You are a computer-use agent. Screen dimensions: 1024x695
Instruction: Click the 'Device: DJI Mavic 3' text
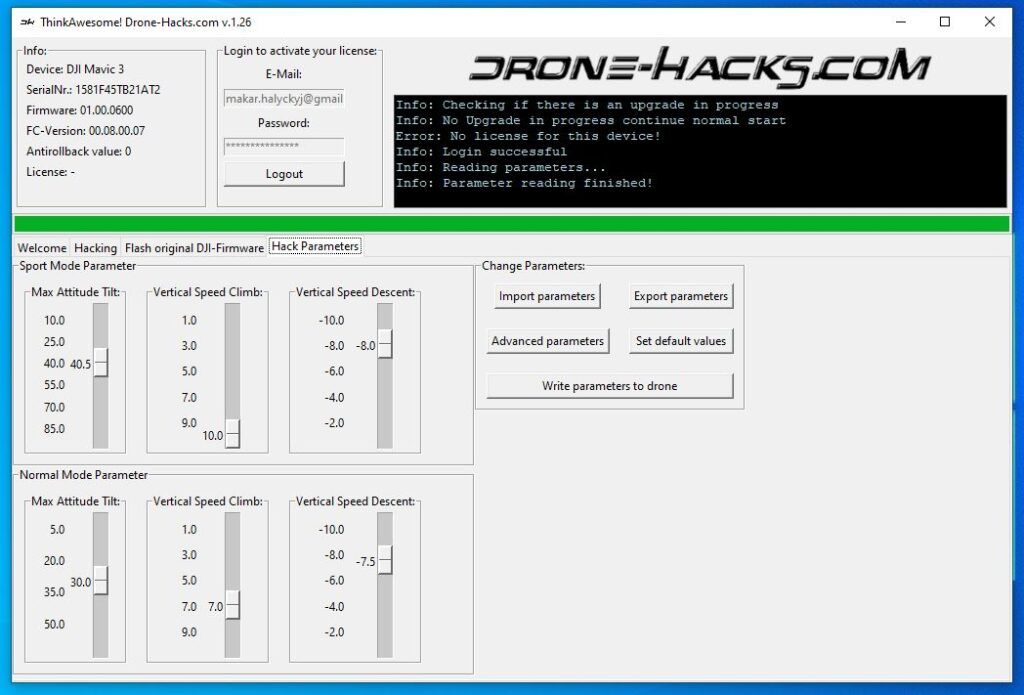pyautogui.click(x=74, y=69)
